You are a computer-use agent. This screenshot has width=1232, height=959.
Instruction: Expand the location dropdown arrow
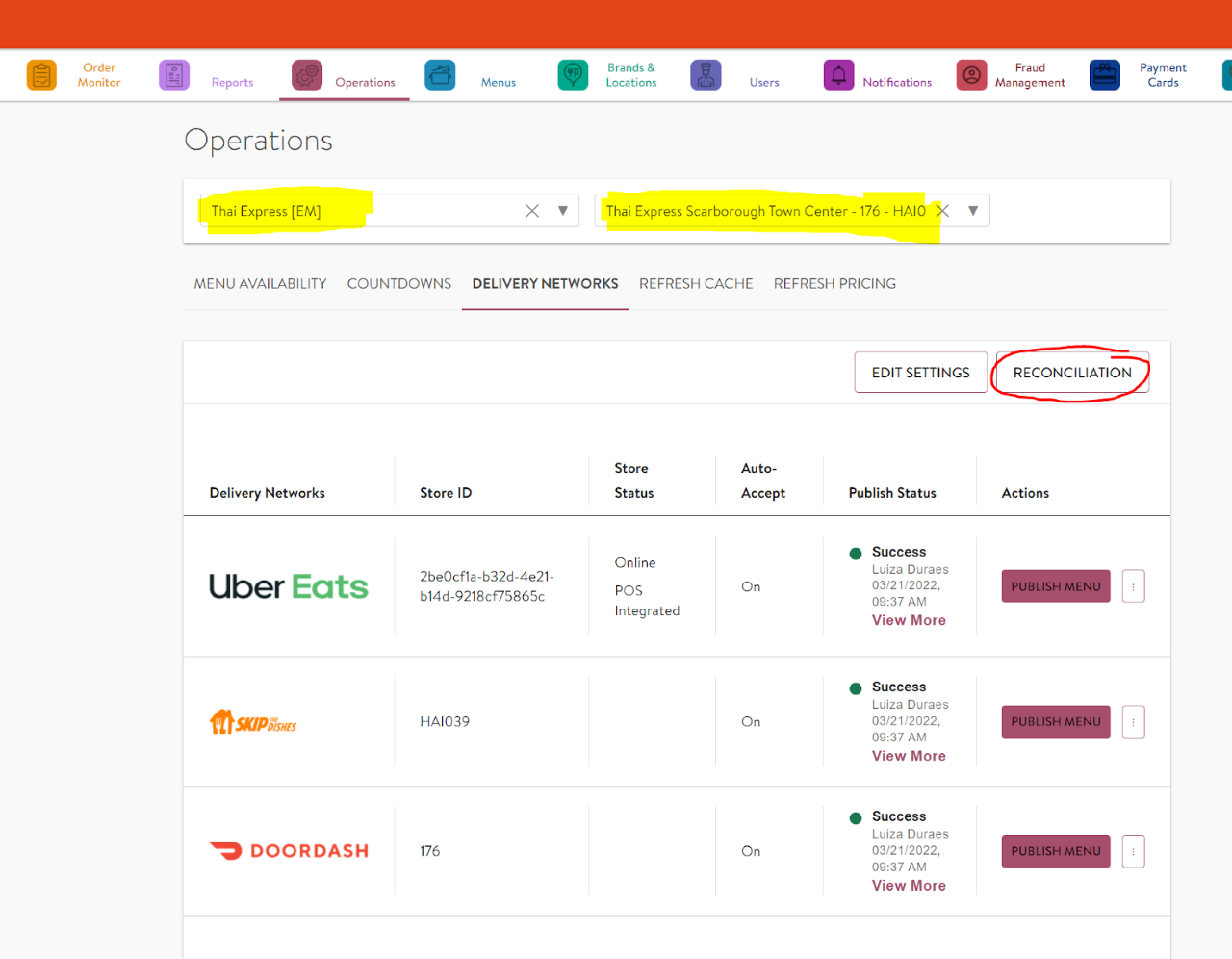point(973,211)
